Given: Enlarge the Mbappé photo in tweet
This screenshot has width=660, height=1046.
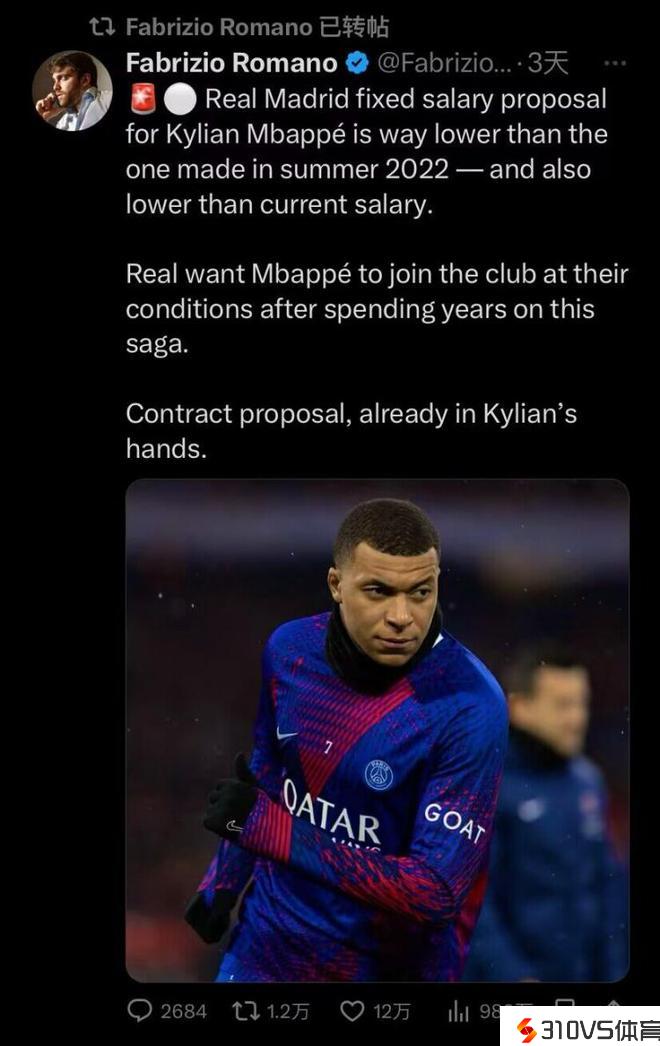Looking at the screenshot, I should [377, 730].
